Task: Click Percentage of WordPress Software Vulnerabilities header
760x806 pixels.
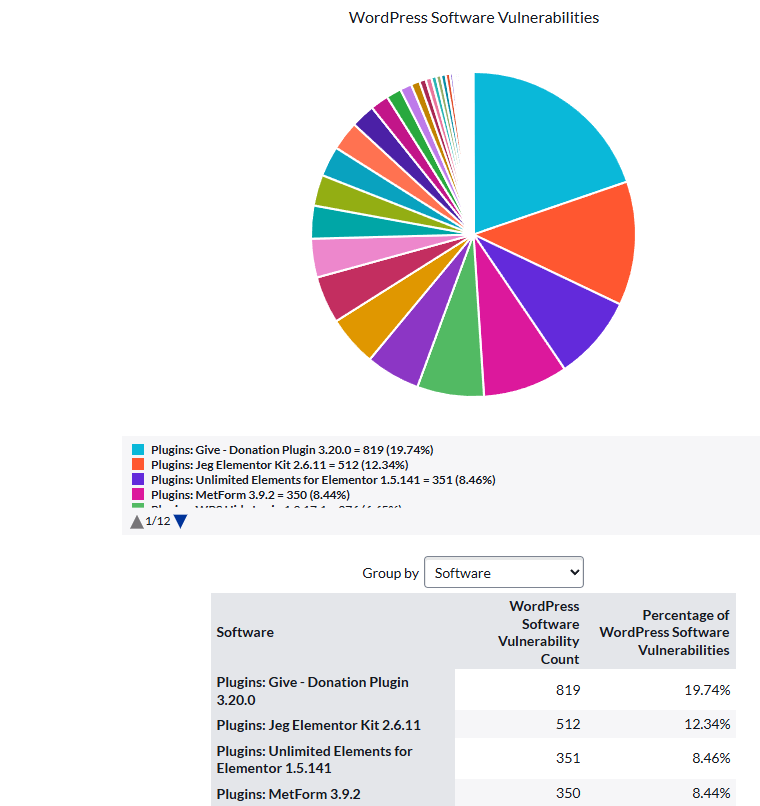Action: click(x=664, y=632)
